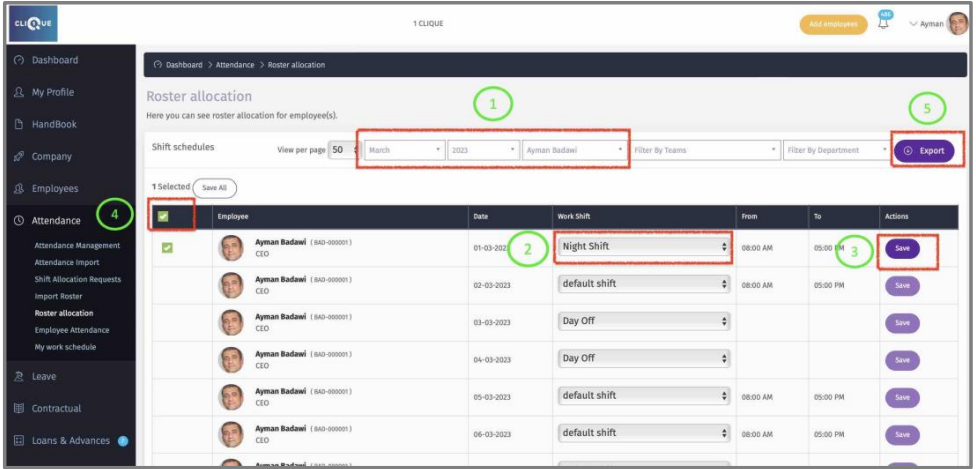976x469 pixels.
Task: Click Ayman's profile avatar in header
Action: click(957, 24)
